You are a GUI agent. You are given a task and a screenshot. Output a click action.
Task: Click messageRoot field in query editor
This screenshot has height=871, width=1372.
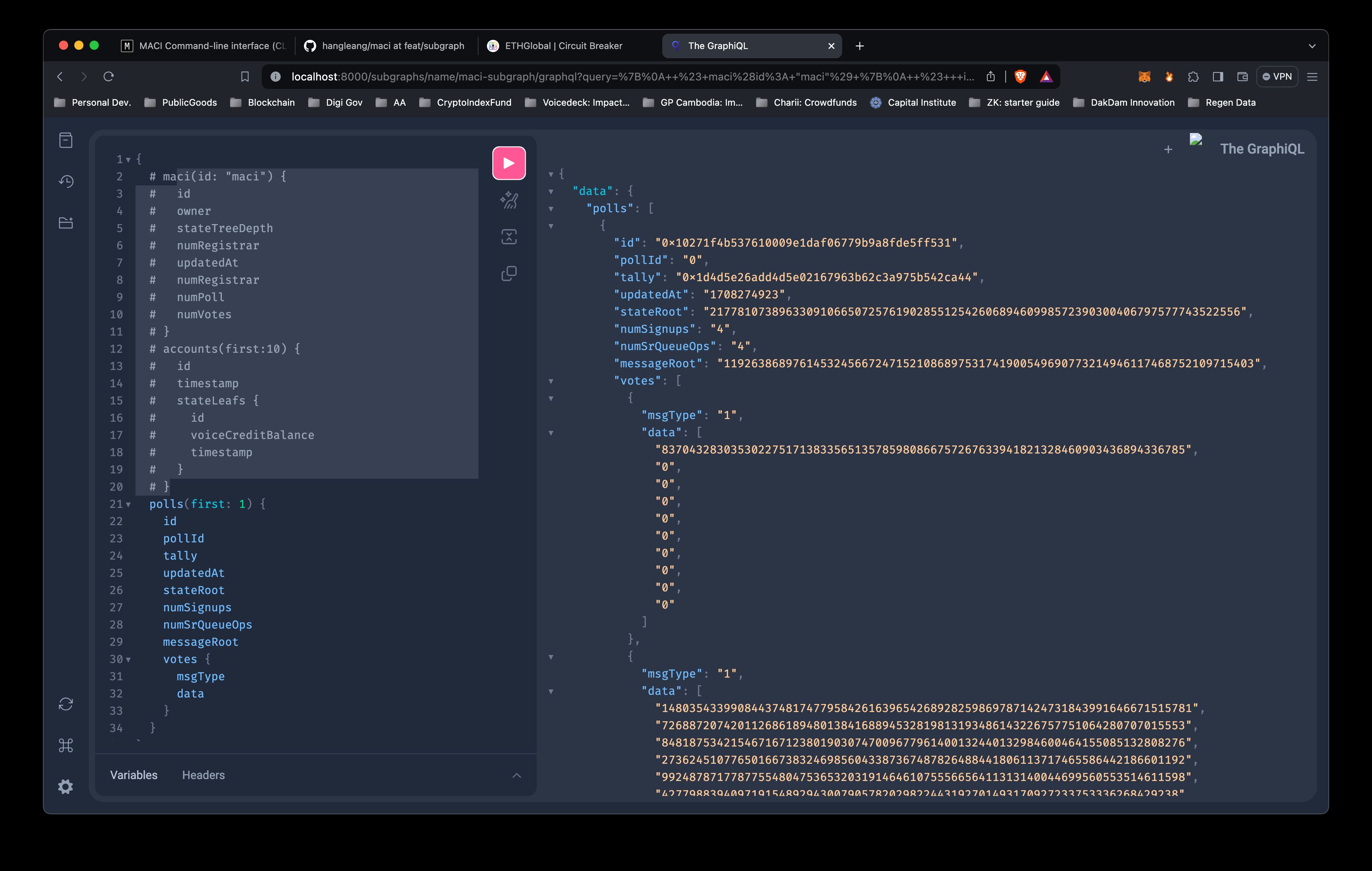click(201, 642)
